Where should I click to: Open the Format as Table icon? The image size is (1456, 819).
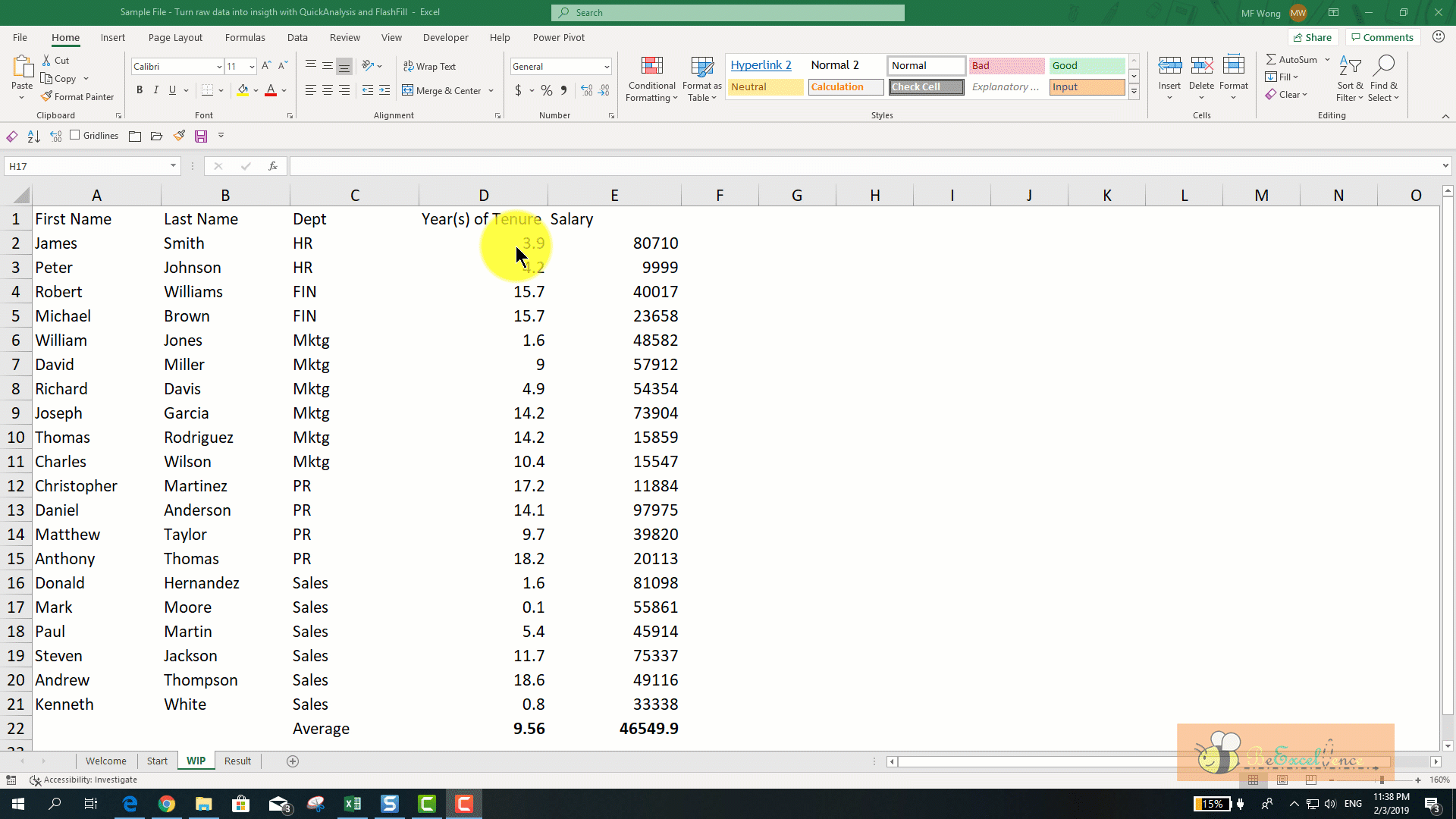click(701, 67)
